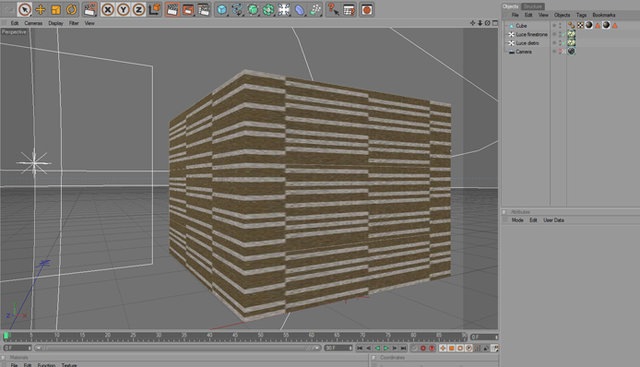Image resolution: width=640 pixels, height=367 pixels.
Task: Select the Live Selection arrow tool
Action: [x=25, y=9]
